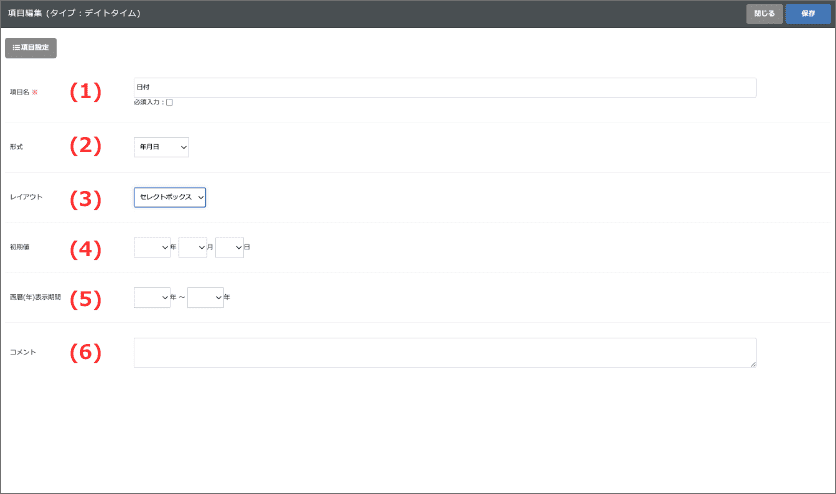The width and height of the screenshot is (836, 494).
Task: Open the 初期値 year dropdown
Action: click(x=152, y=247)
